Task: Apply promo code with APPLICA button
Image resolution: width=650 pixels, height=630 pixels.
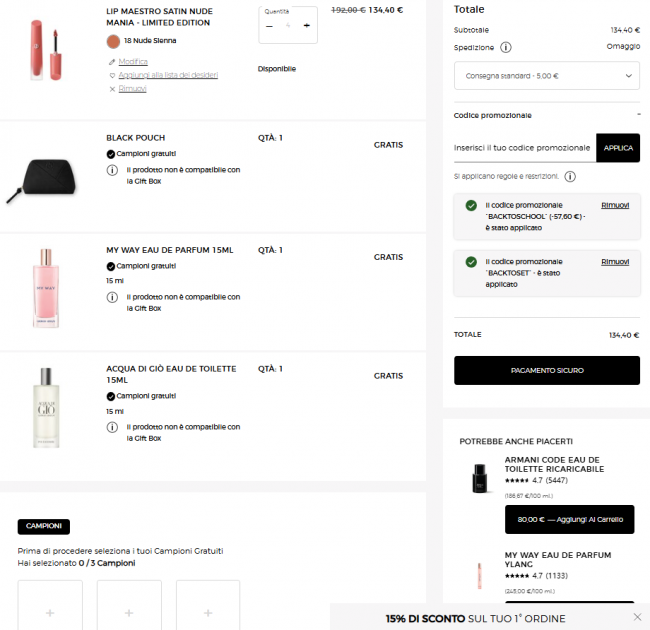Action: click(618, 148)
